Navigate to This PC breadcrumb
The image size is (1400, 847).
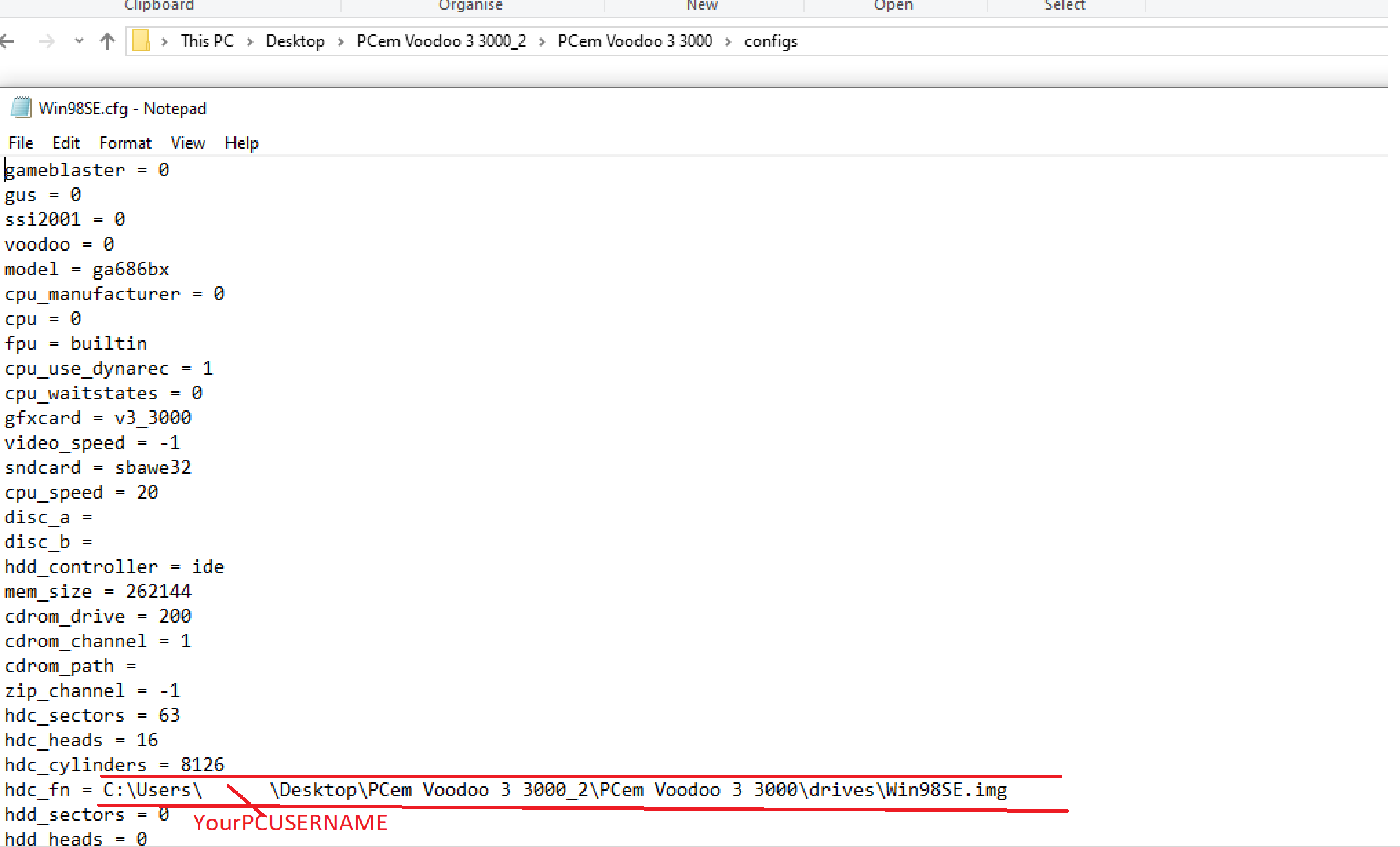point(207,41)
